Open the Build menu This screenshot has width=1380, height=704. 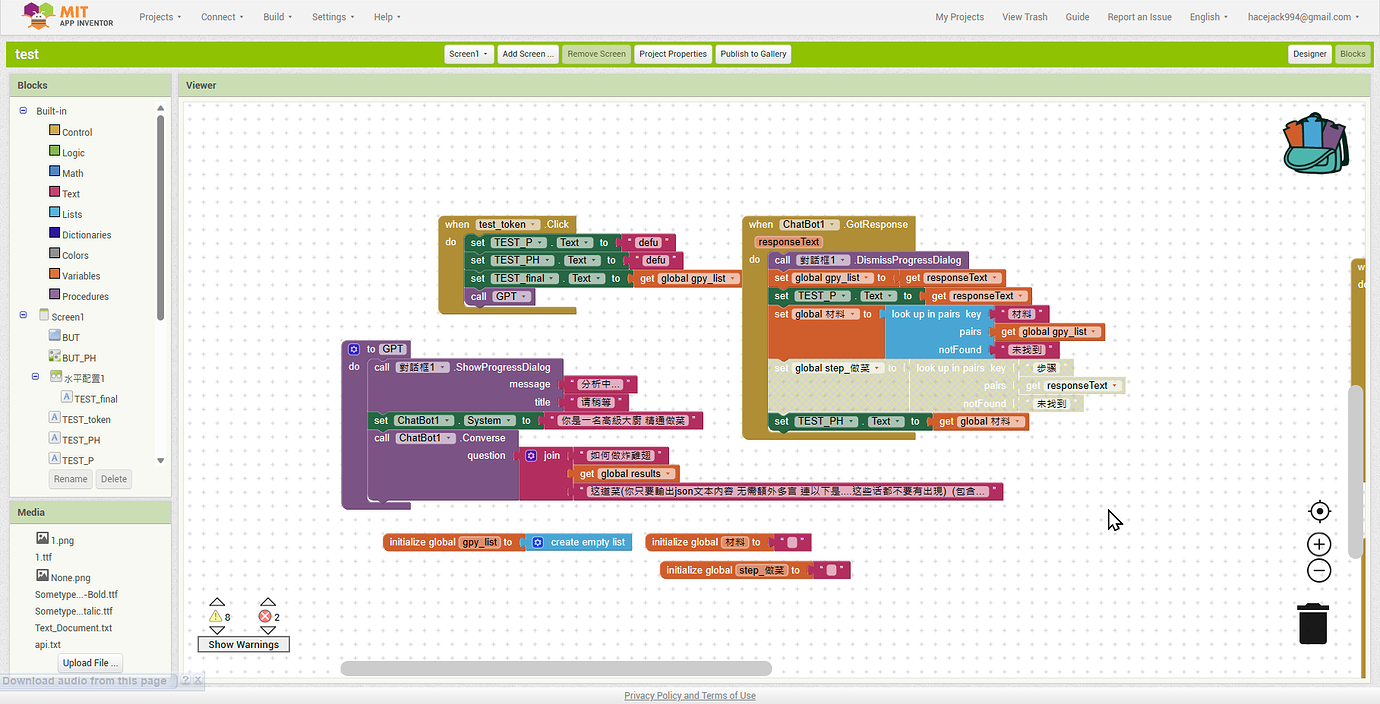pos(277,16)
